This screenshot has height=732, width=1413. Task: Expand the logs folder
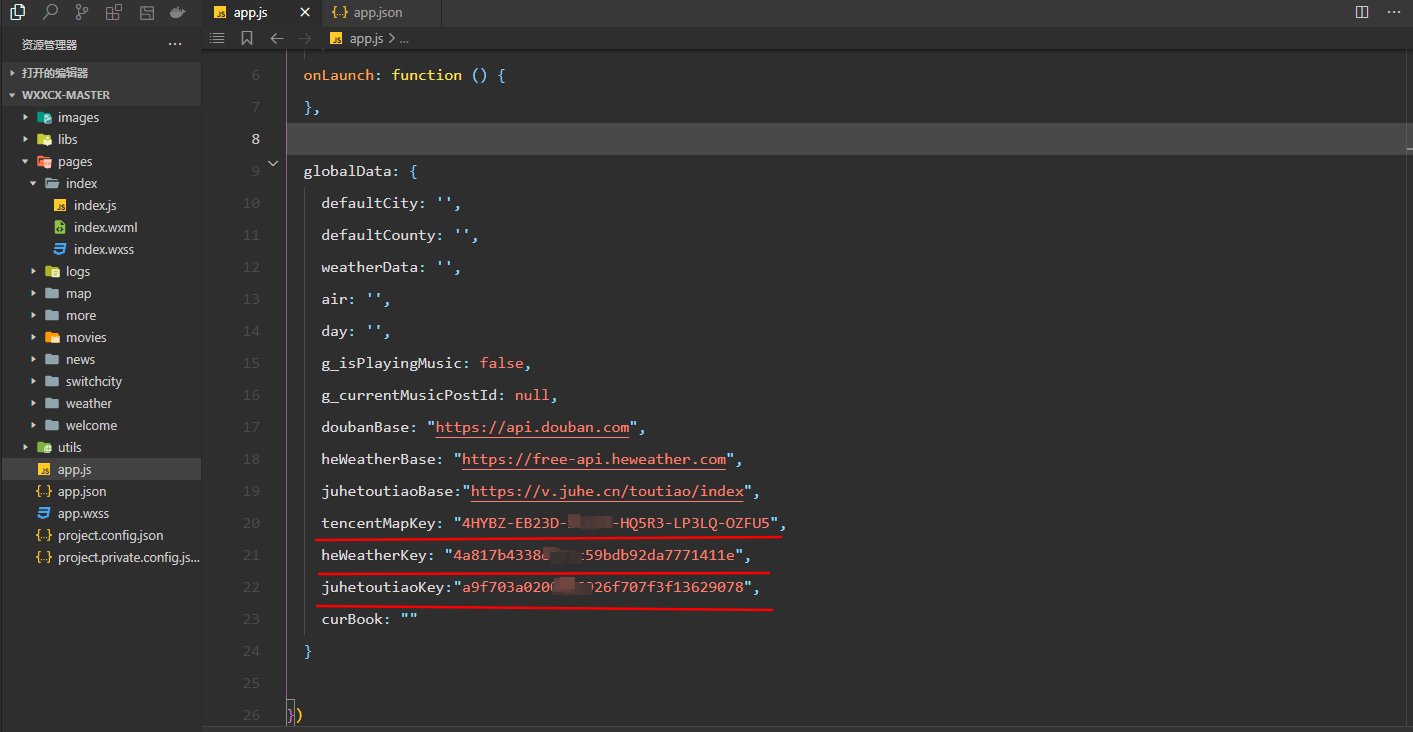pyautogui.click(x=100, y=271)
